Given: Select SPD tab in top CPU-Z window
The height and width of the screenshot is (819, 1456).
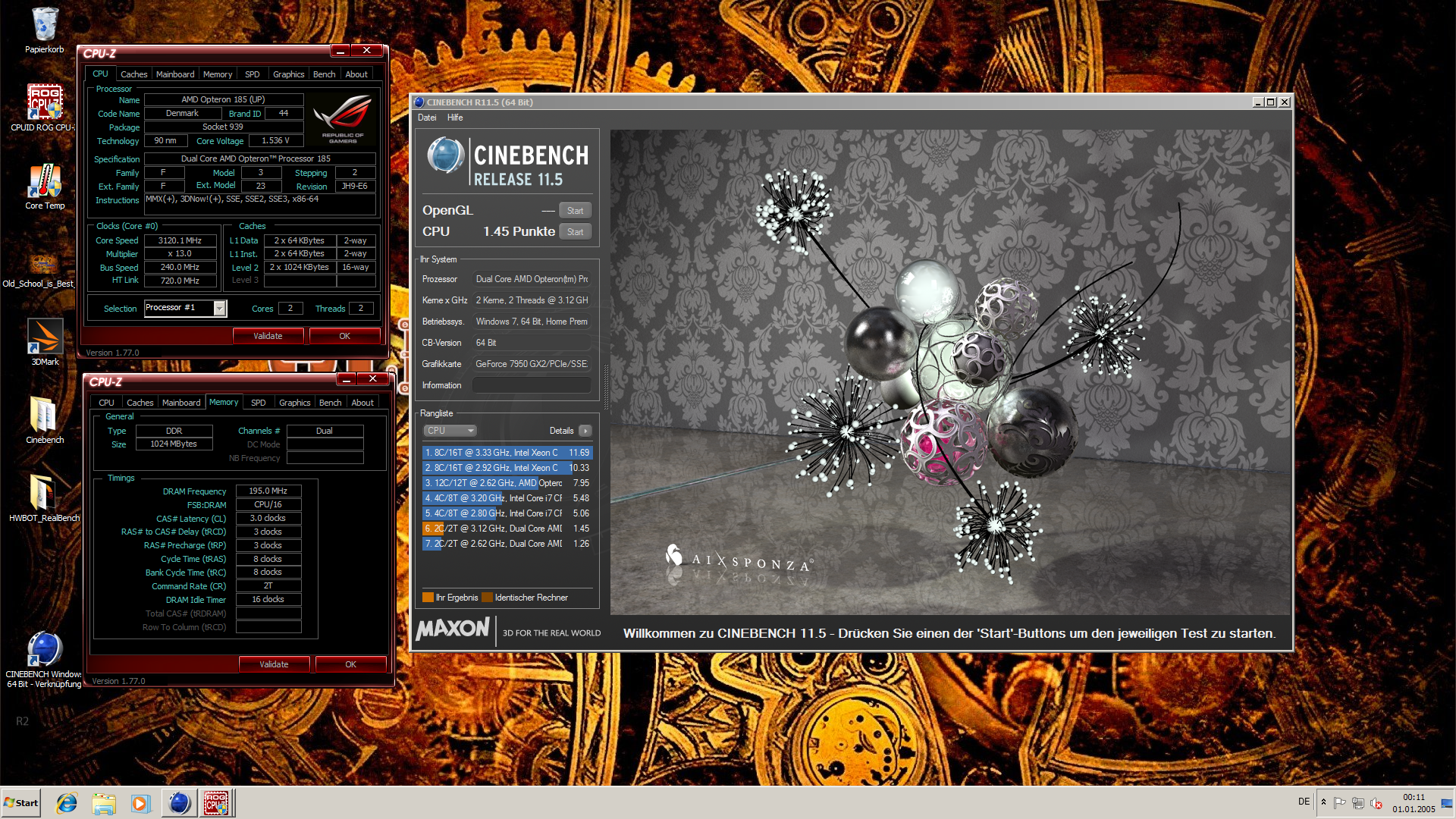Looking at the screenshot, I should coord(253,74).
